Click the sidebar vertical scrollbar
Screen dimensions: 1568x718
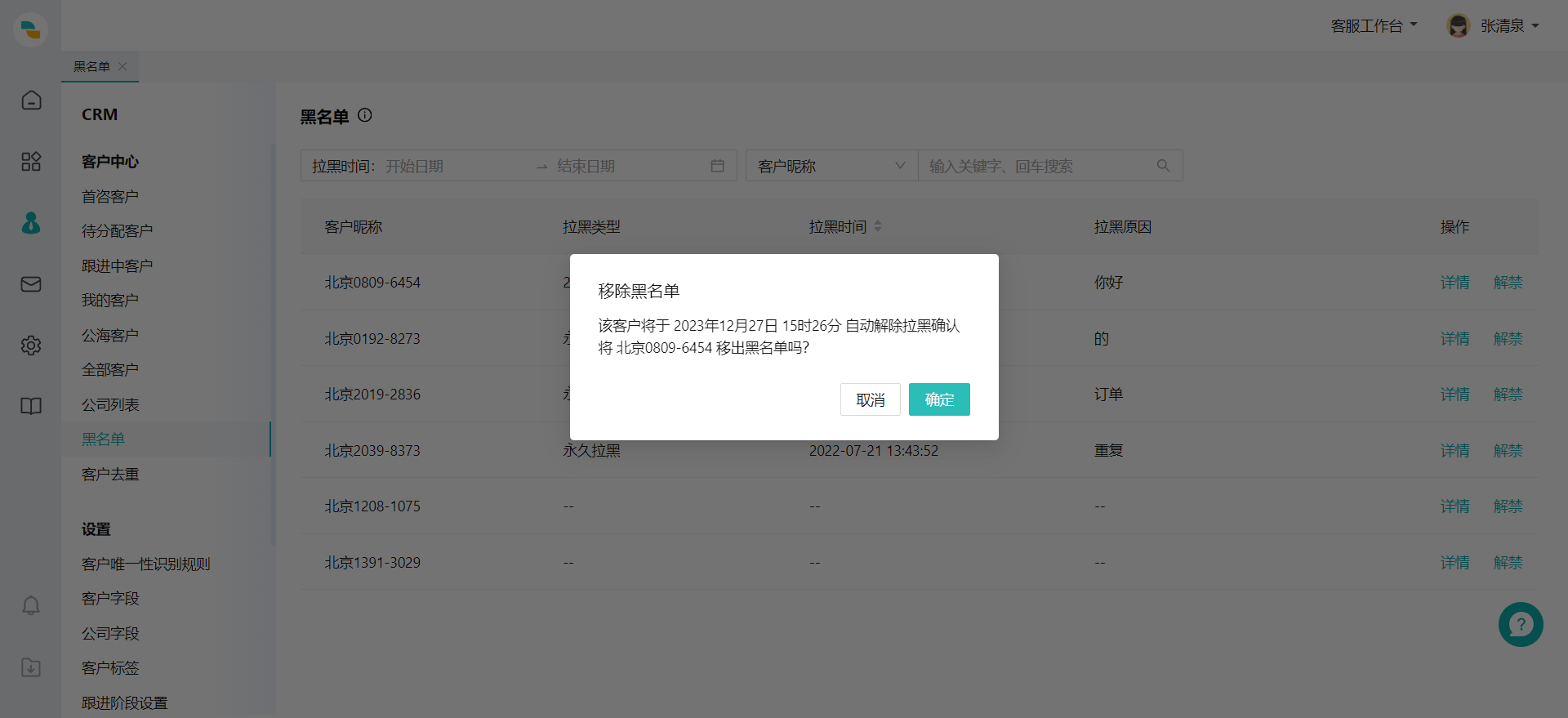tap(274, 343)
